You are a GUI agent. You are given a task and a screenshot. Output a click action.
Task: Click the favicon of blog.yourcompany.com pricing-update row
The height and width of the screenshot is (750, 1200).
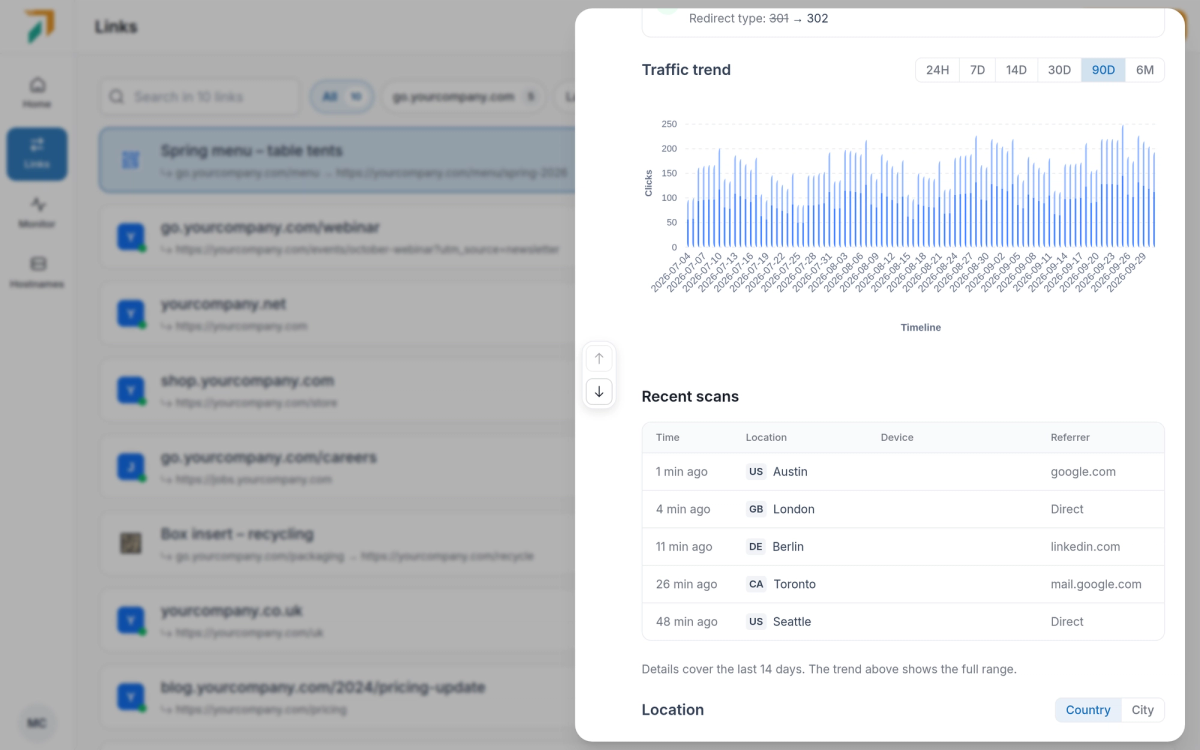(131, 697)
